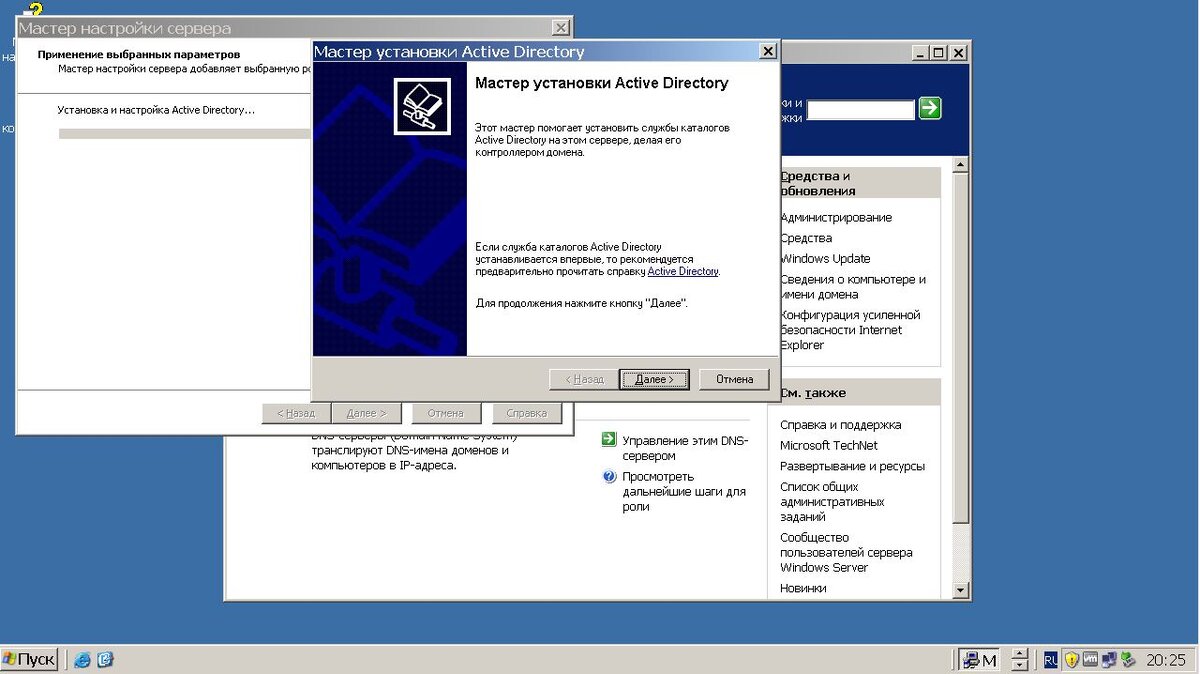Open the Пуск Start menu
1200x674 pixels.
pyautogui.click(x=30, y=660)
